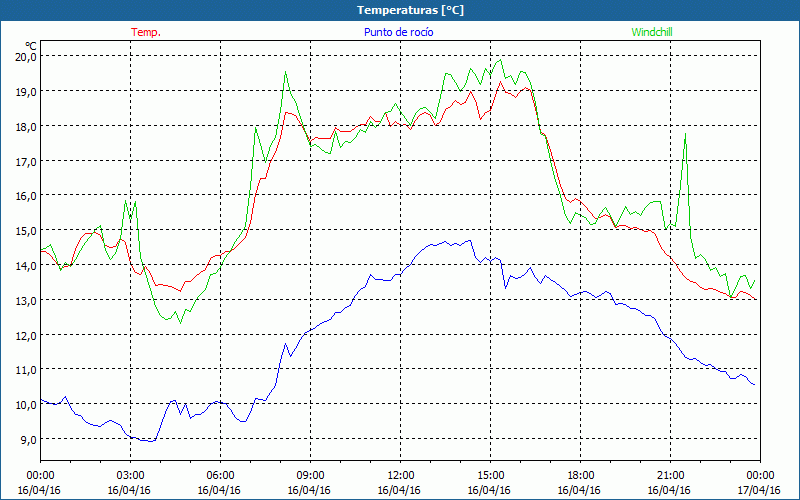Viewport: 800px width, 500px height.
Task: Click the green windchill peak near 08:00
Action: tap(285, 72)
